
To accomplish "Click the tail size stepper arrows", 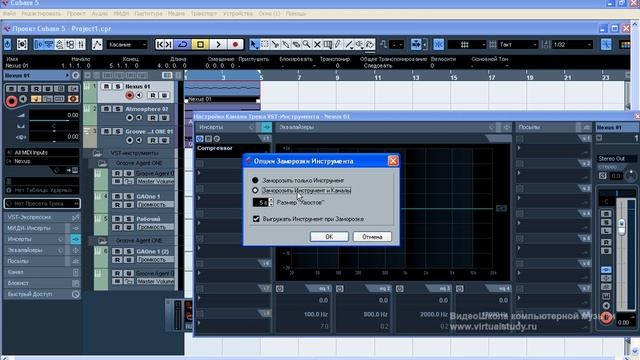I will click(271, 202).
